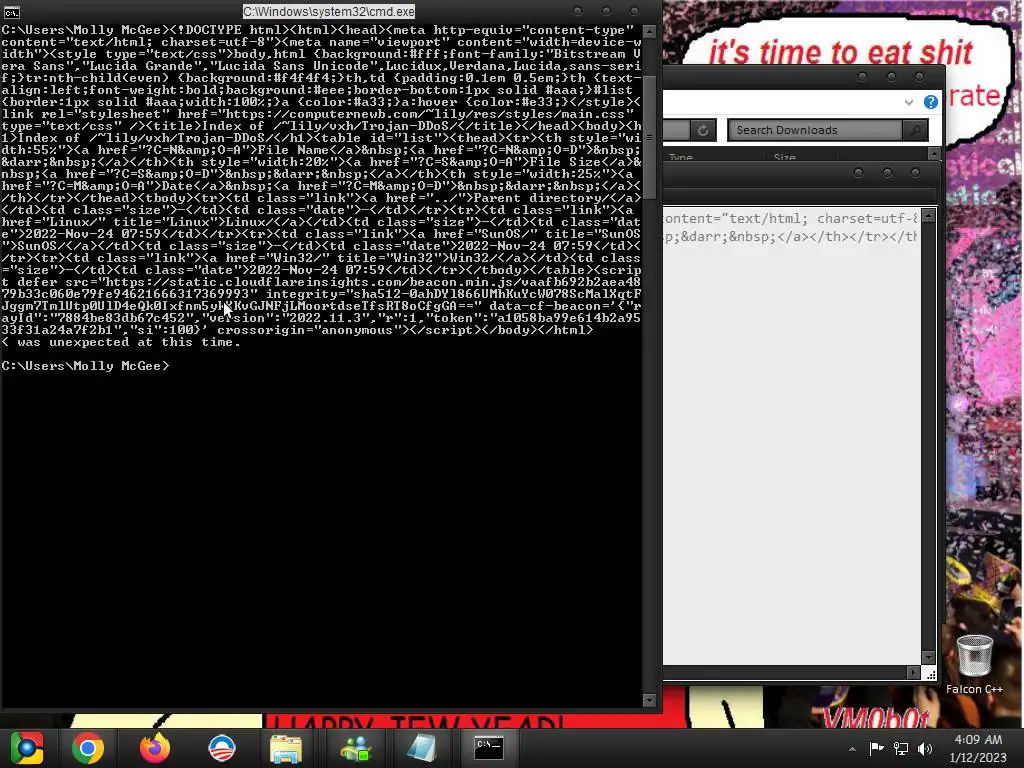
Task: Click the Explorer refresh button
Action: tap(703, 130)
